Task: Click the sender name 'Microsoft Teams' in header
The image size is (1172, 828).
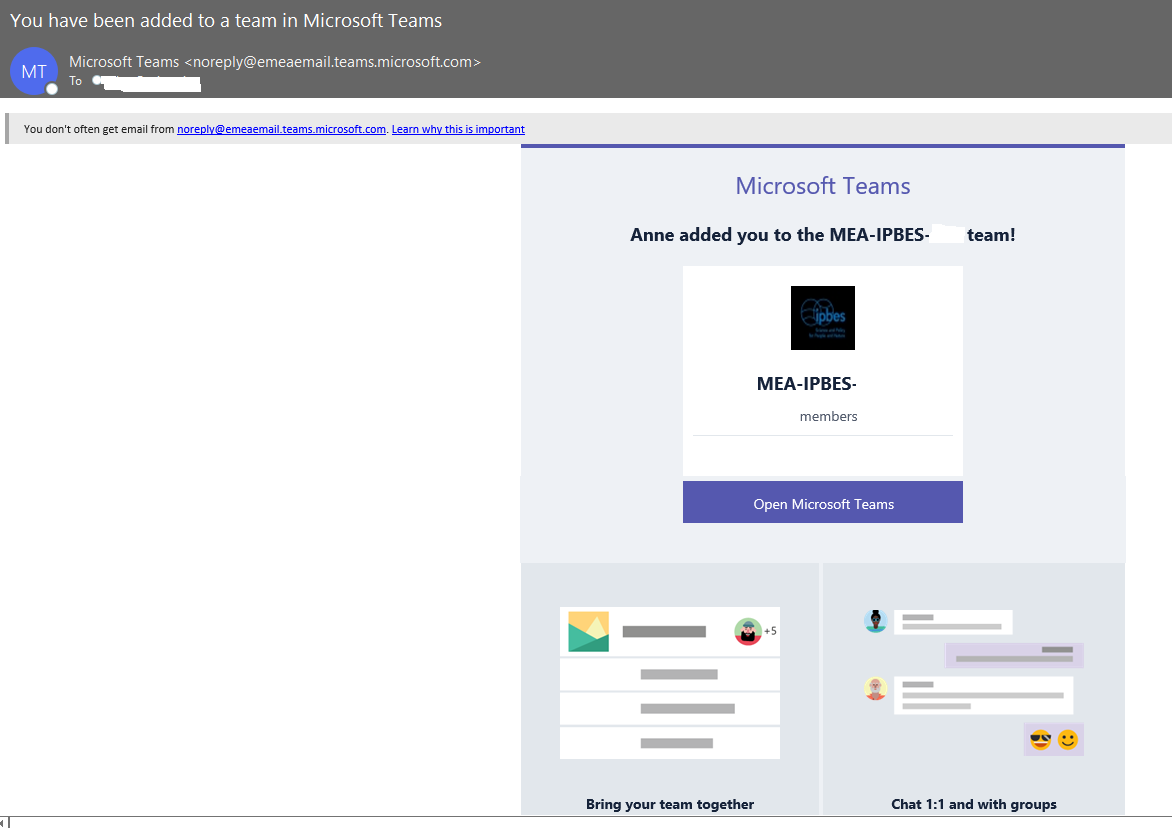Action: [x=124, y=62]
